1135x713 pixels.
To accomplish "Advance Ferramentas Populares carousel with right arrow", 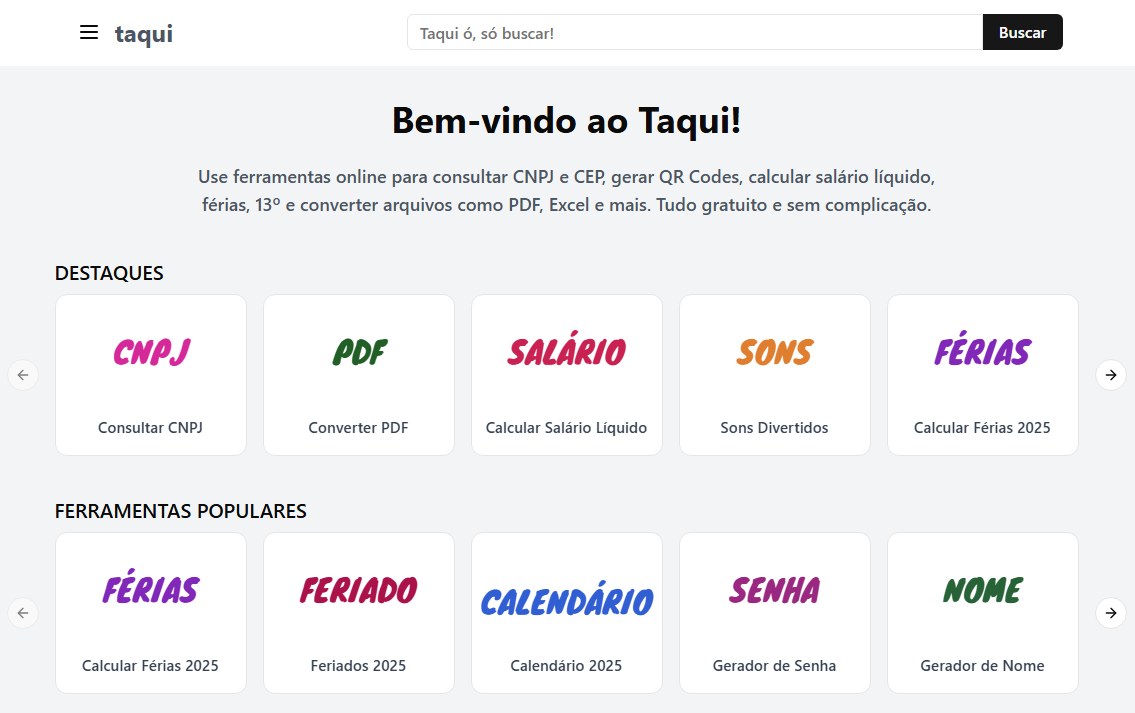I will pyautogui.click(x=1110, y=612).
